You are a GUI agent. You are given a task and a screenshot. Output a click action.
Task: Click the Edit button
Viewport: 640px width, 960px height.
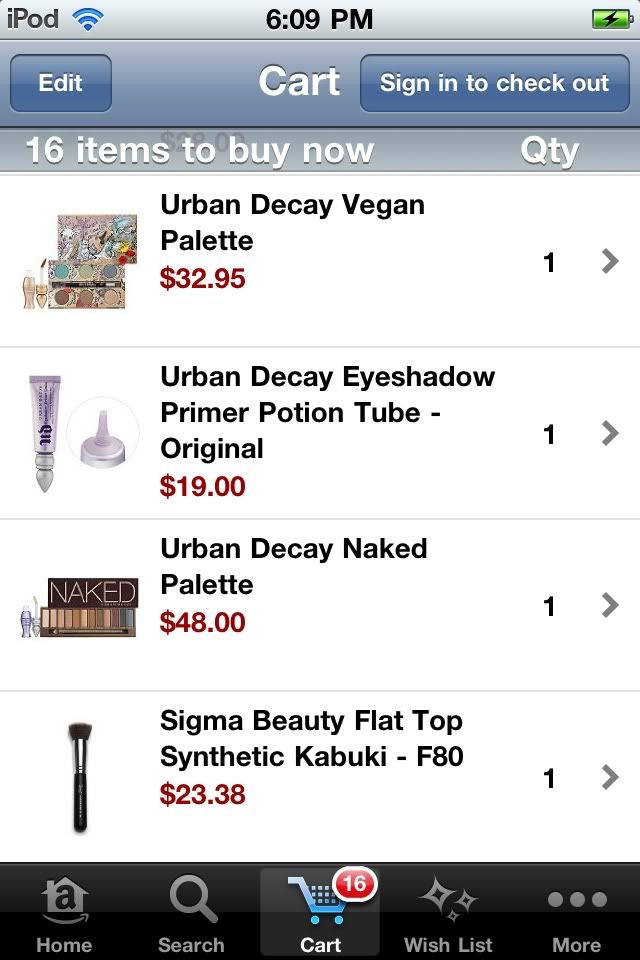tap(61, 83)
